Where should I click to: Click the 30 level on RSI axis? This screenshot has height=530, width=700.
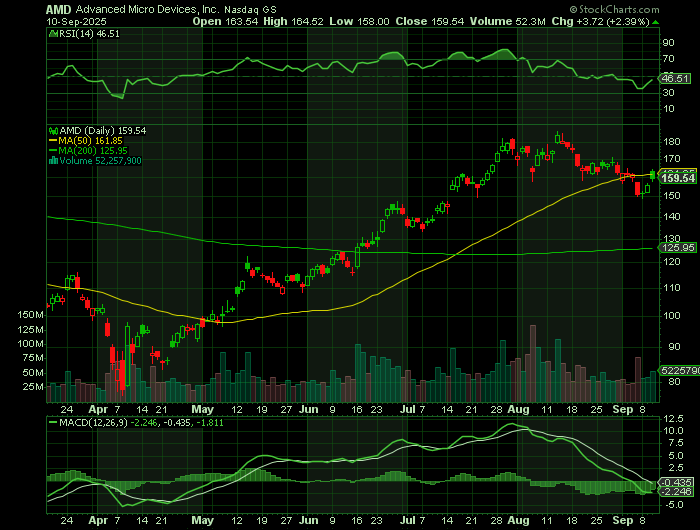(x=668, y=93)
